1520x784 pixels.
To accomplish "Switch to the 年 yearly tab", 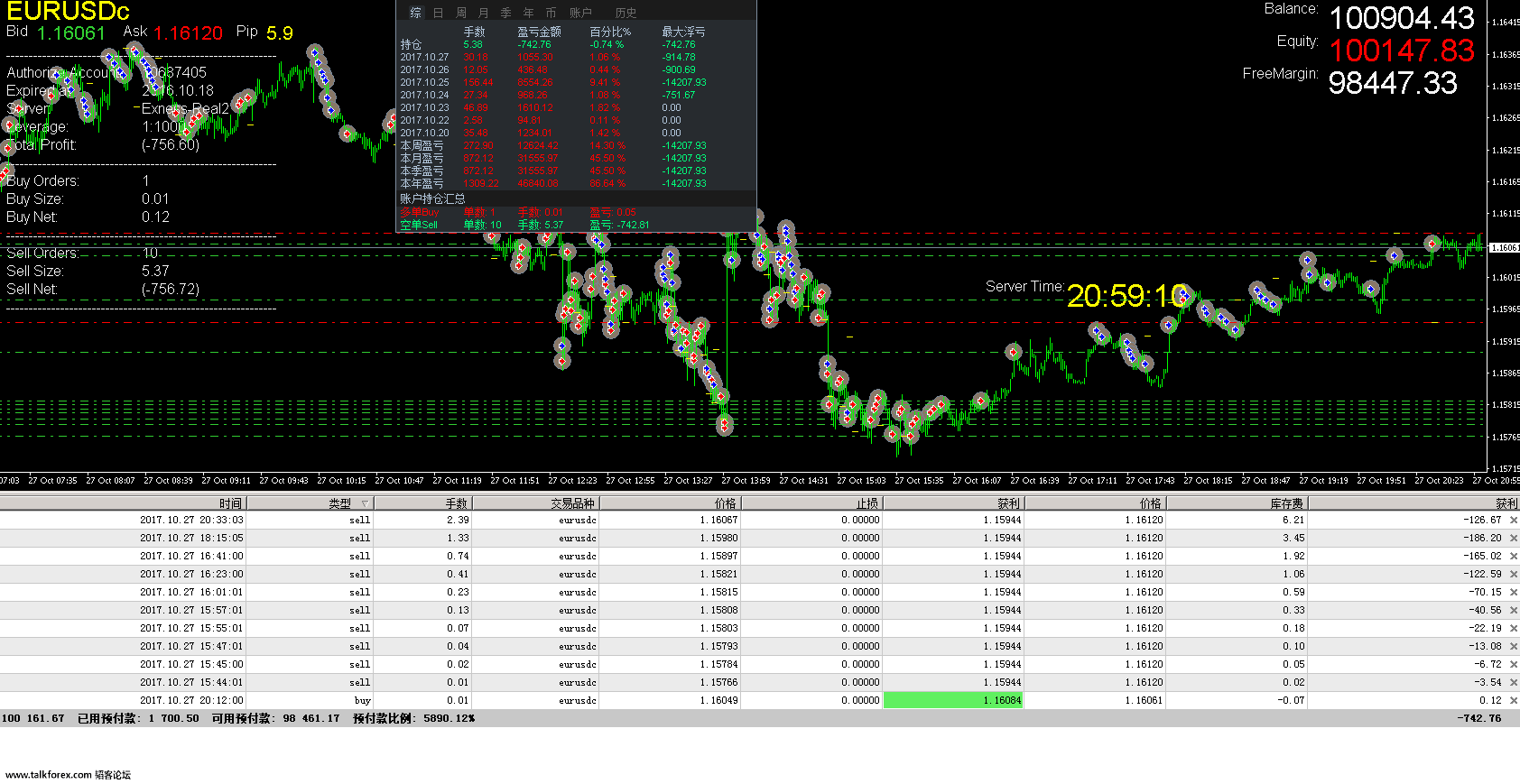I will point(528,13).
